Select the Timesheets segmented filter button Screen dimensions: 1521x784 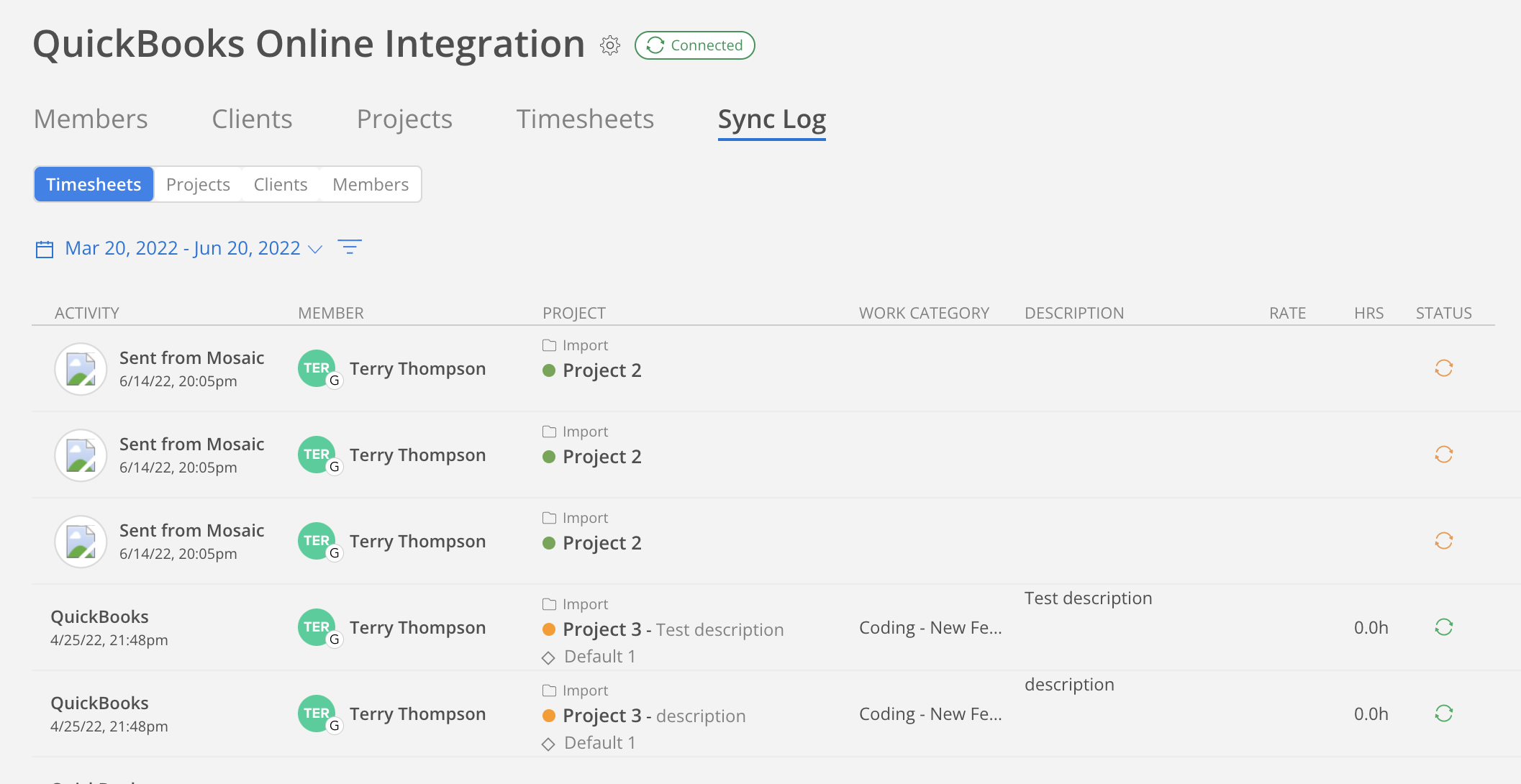tap(94, 185)
